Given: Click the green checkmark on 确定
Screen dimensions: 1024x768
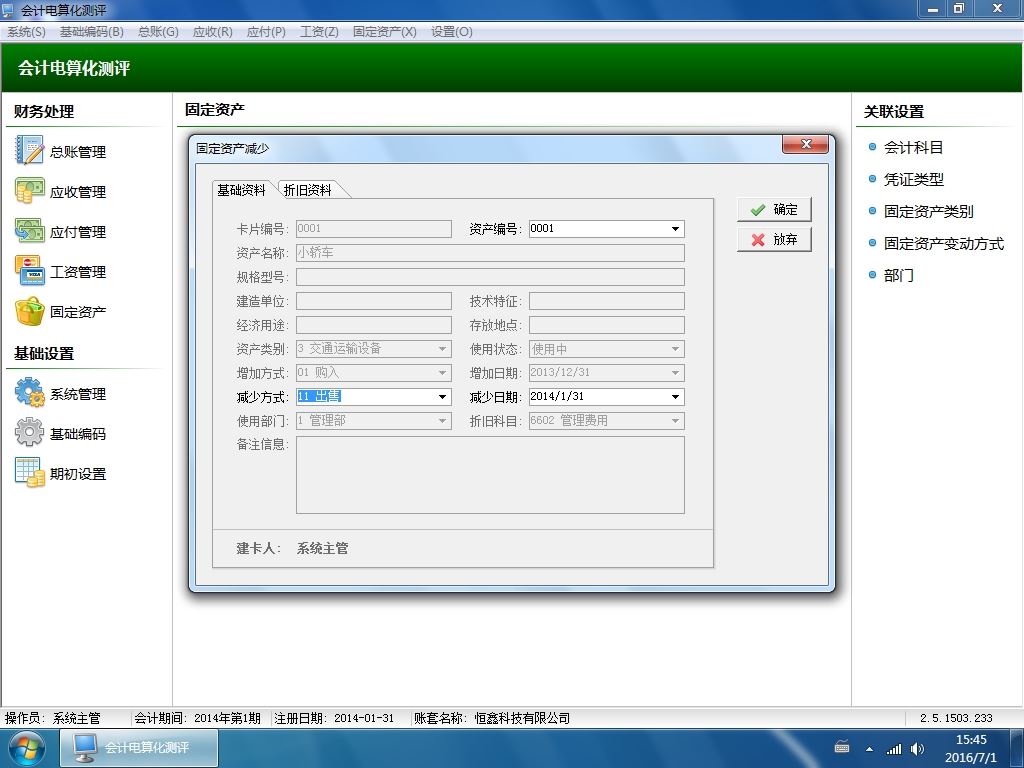Looking at the screenshot, I should 758,210.
